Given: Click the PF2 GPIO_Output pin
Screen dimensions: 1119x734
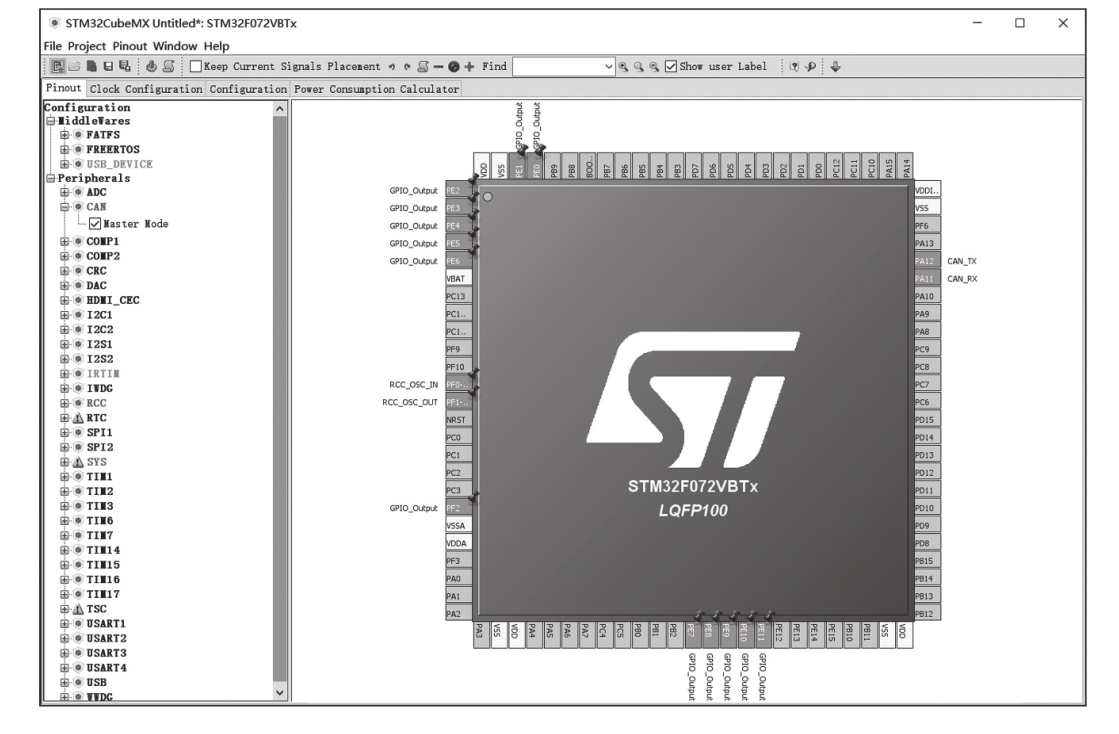Looking at the screenshot, I should point(459,508).
